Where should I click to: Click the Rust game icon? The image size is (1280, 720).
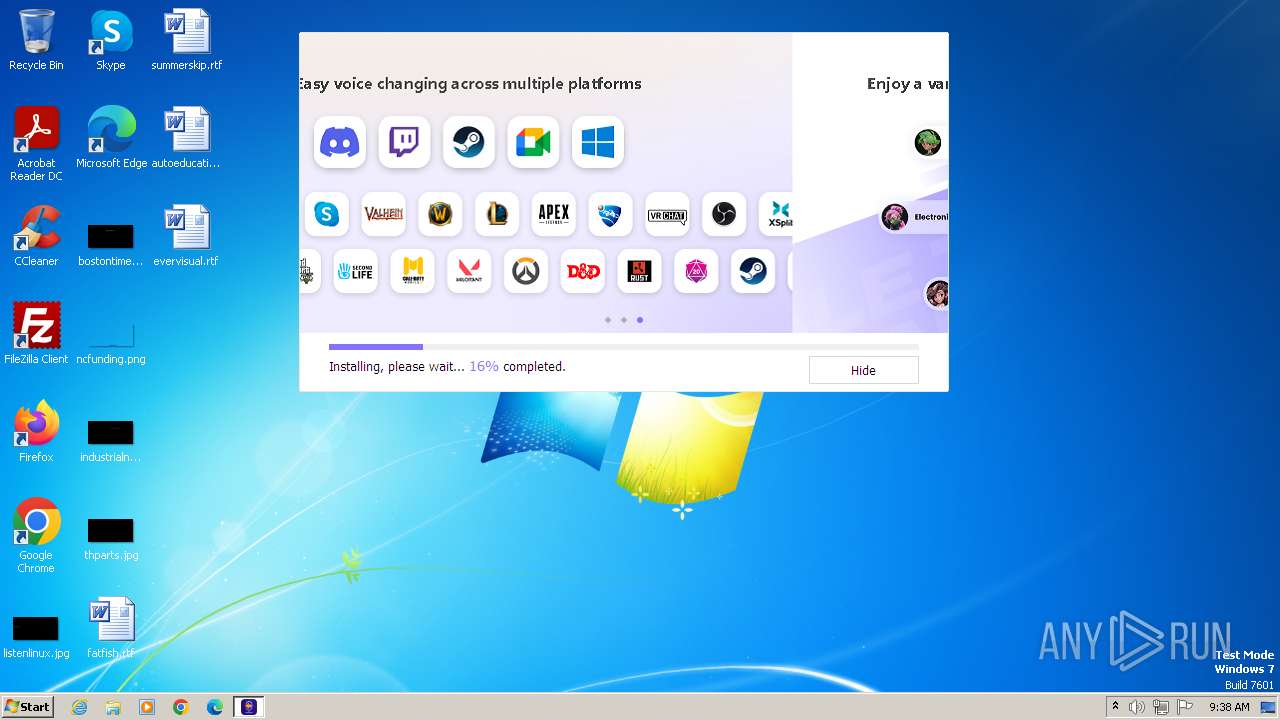tap(639, 271)
